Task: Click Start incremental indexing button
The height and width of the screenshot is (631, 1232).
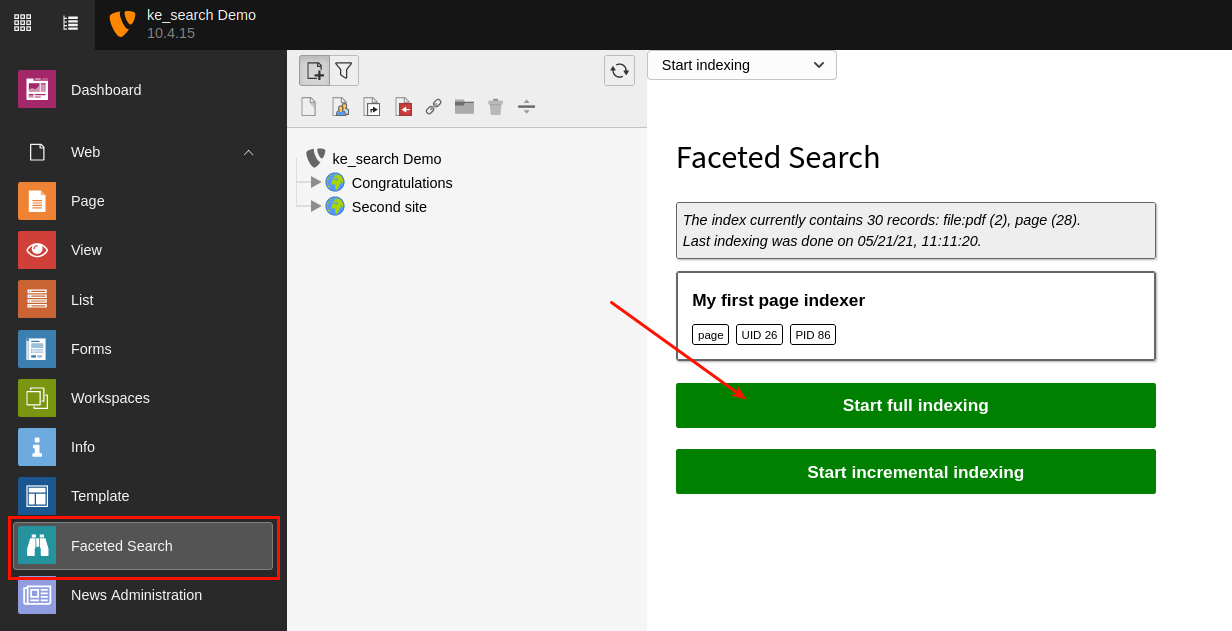Action: pyautogui.click(x=915, y=472)
